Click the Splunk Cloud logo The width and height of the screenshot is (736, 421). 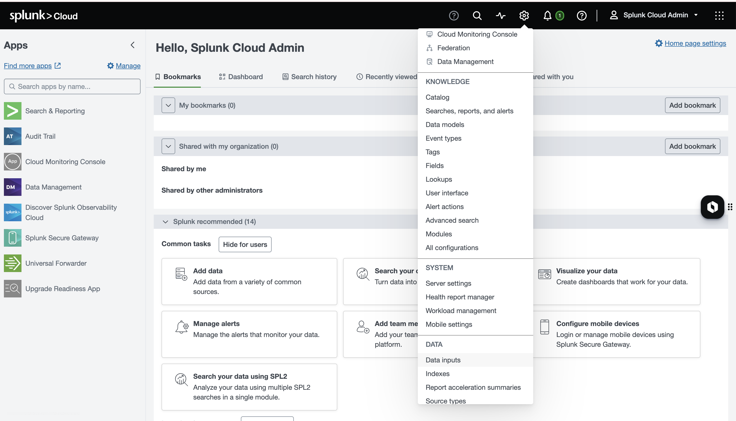[44, 15]
